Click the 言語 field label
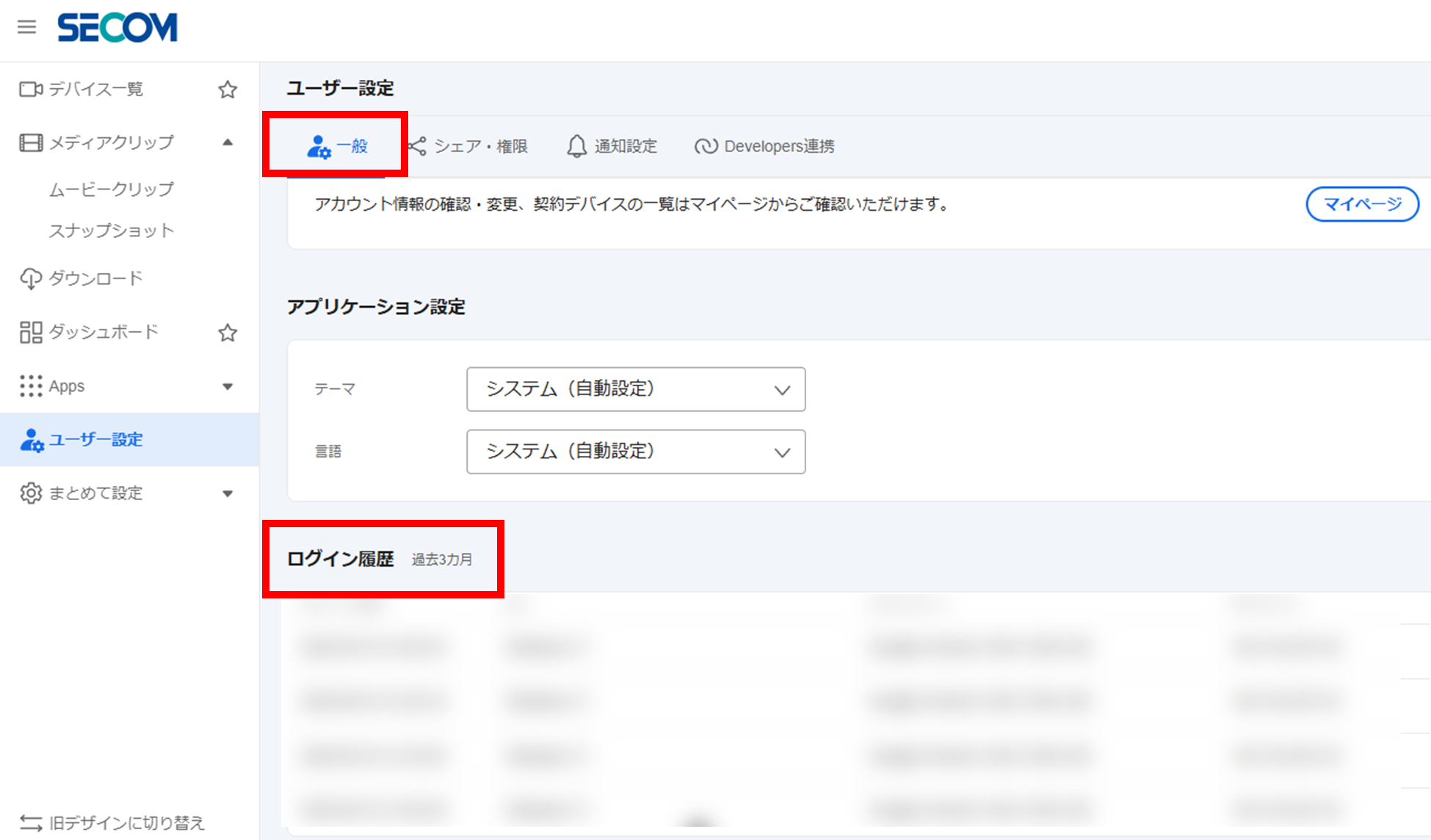The height and width of the screenshot is (840, 1431). (x=328, y=452)
